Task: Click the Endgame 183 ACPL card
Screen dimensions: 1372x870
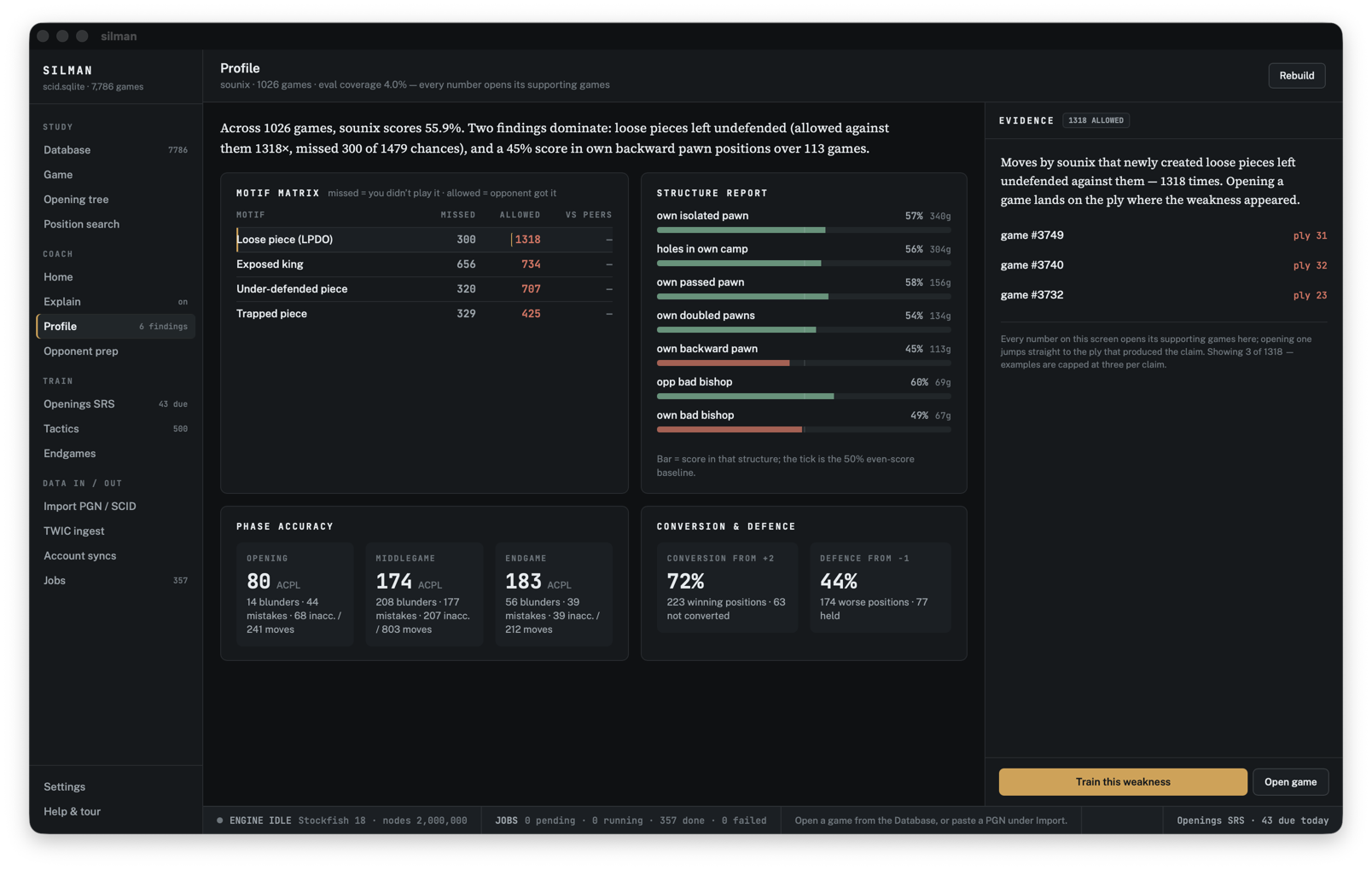Action: [x=554, y=594]
